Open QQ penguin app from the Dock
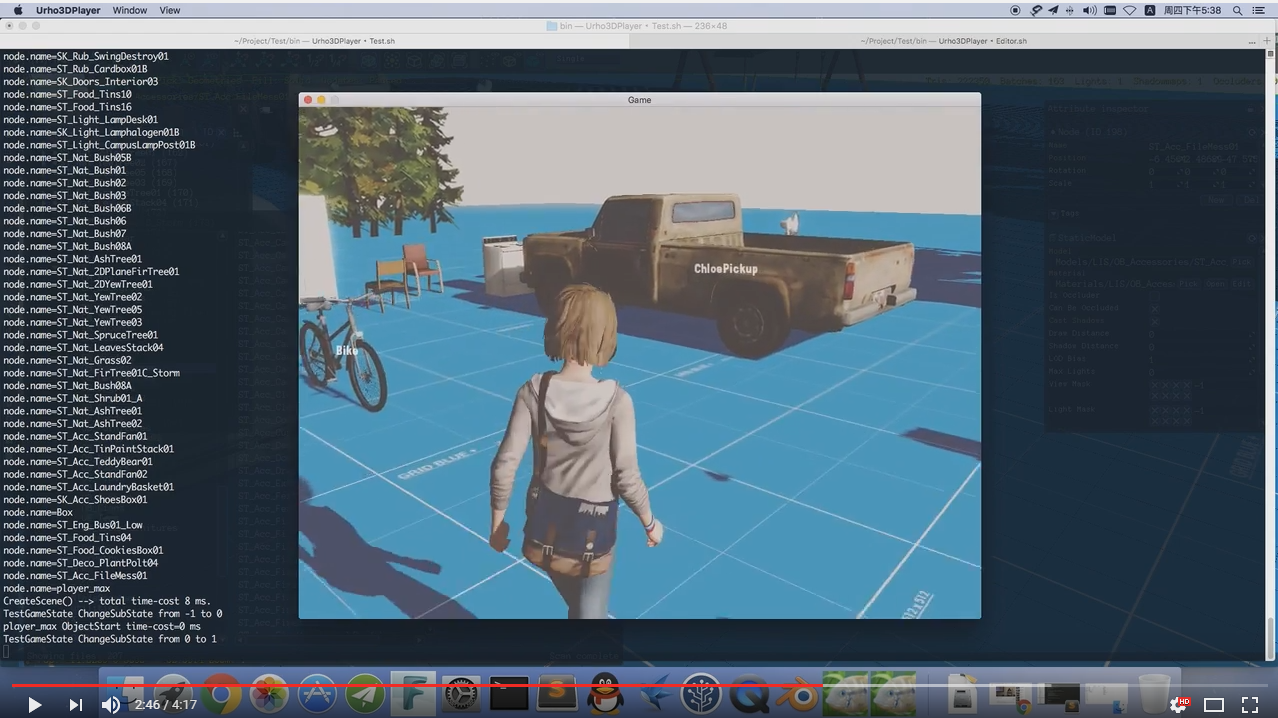Viewport: 1278px width, 718px height. tap(605, 693)
